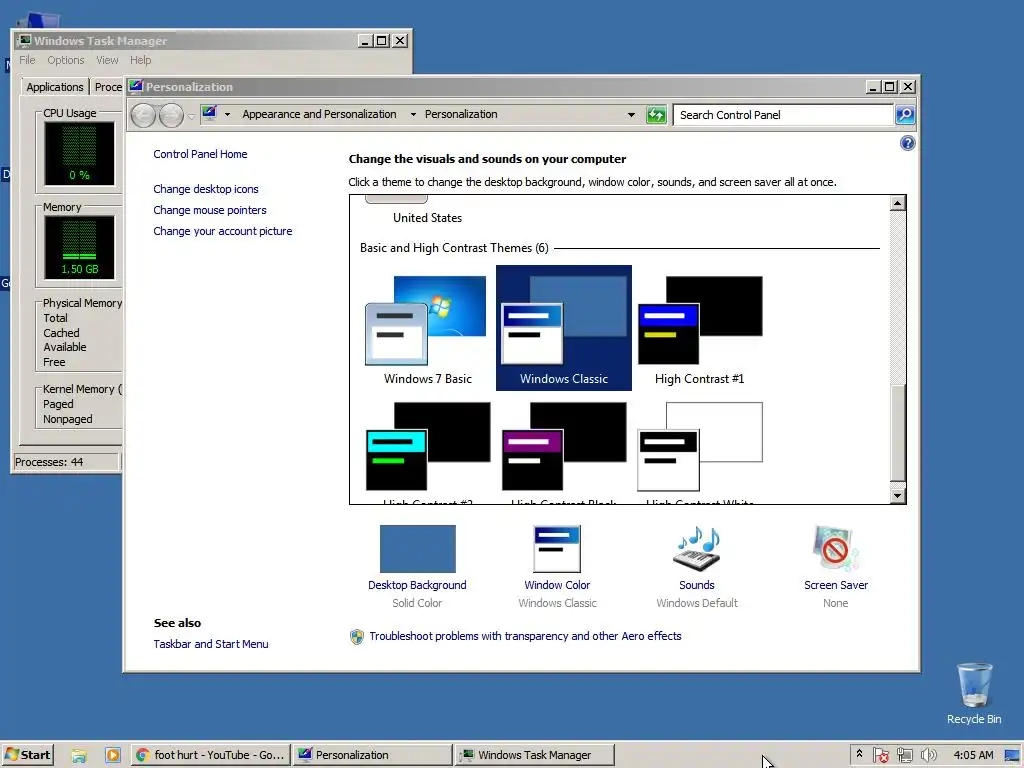Open Taskbar and Start Menu link
1024x768 pixels.
[x=211, y=644]
